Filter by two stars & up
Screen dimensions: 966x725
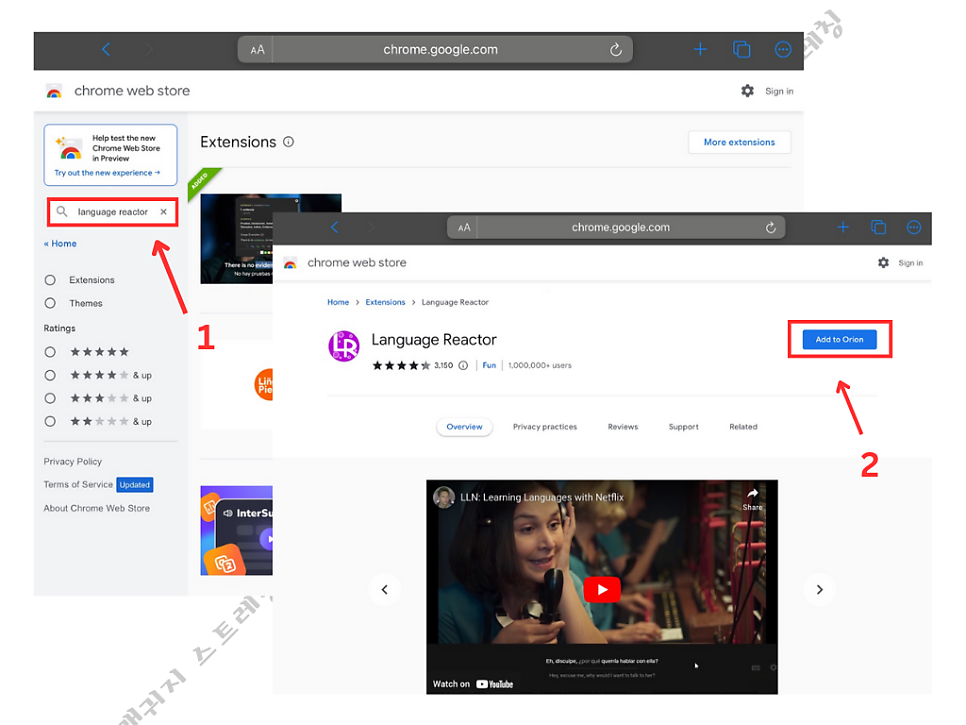[x=51, y=421]
